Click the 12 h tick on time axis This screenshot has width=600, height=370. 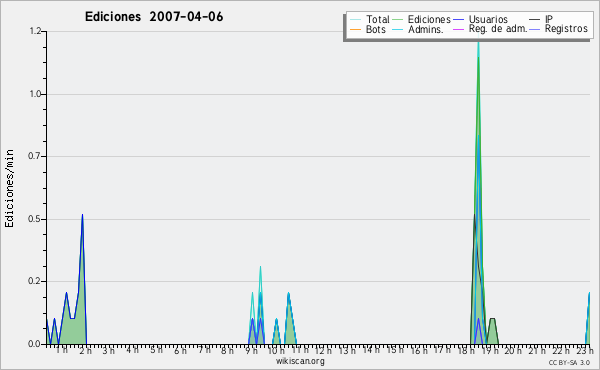click(x=323, y=350)
